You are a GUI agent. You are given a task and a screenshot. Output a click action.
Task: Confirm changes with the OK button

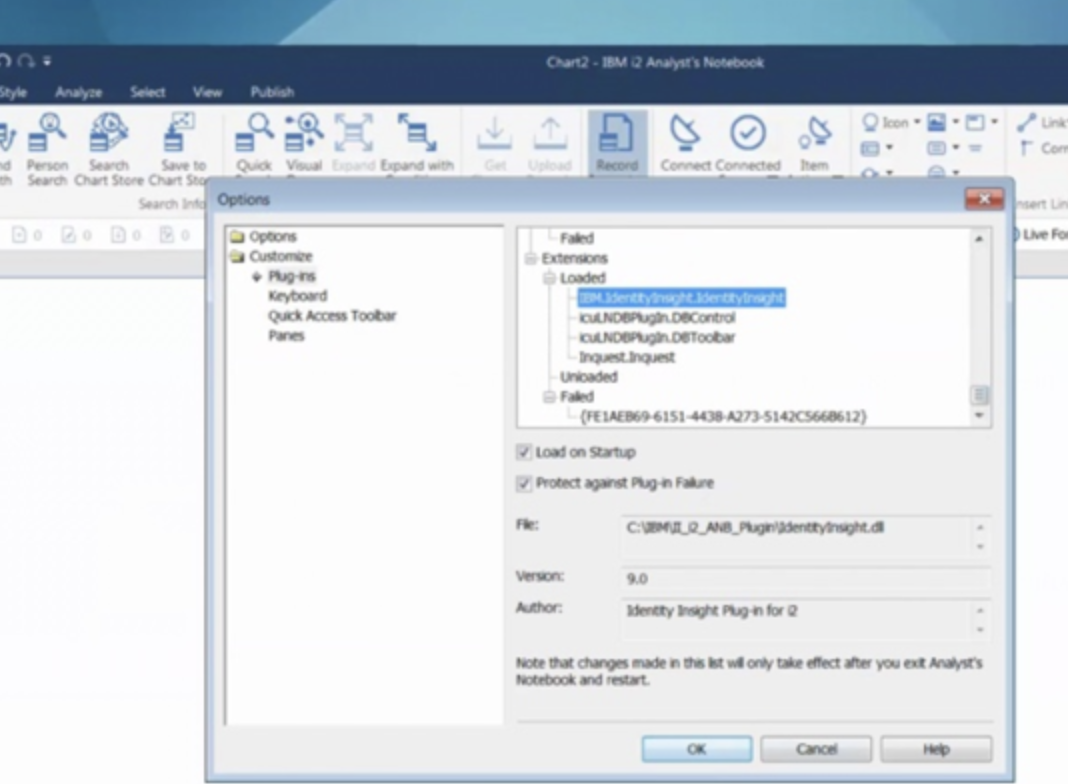tap(697, 748)
